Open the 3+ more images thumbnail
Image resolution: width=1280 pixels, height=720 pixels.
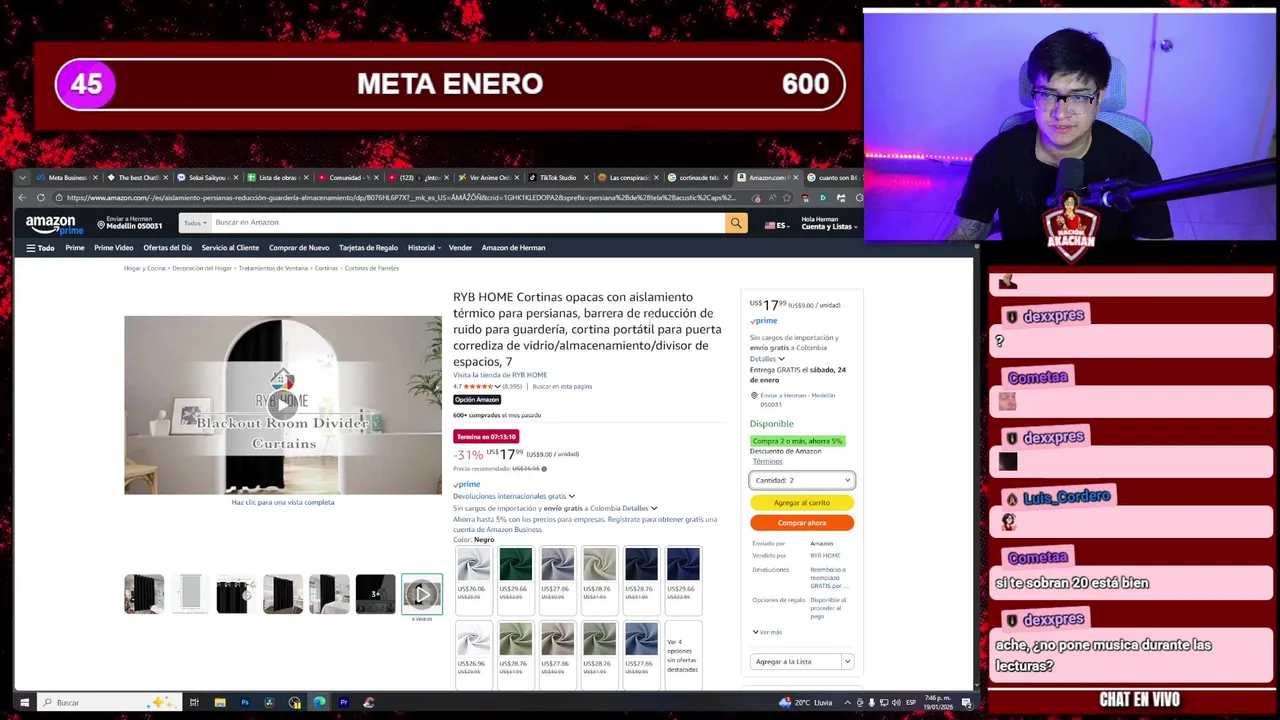[375, 594]
